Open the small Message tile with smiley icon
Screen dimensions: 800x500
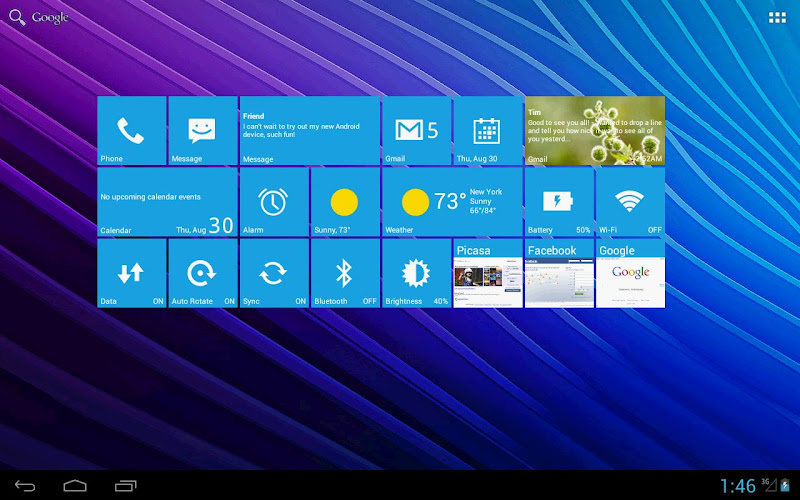[x=203, y=131]
